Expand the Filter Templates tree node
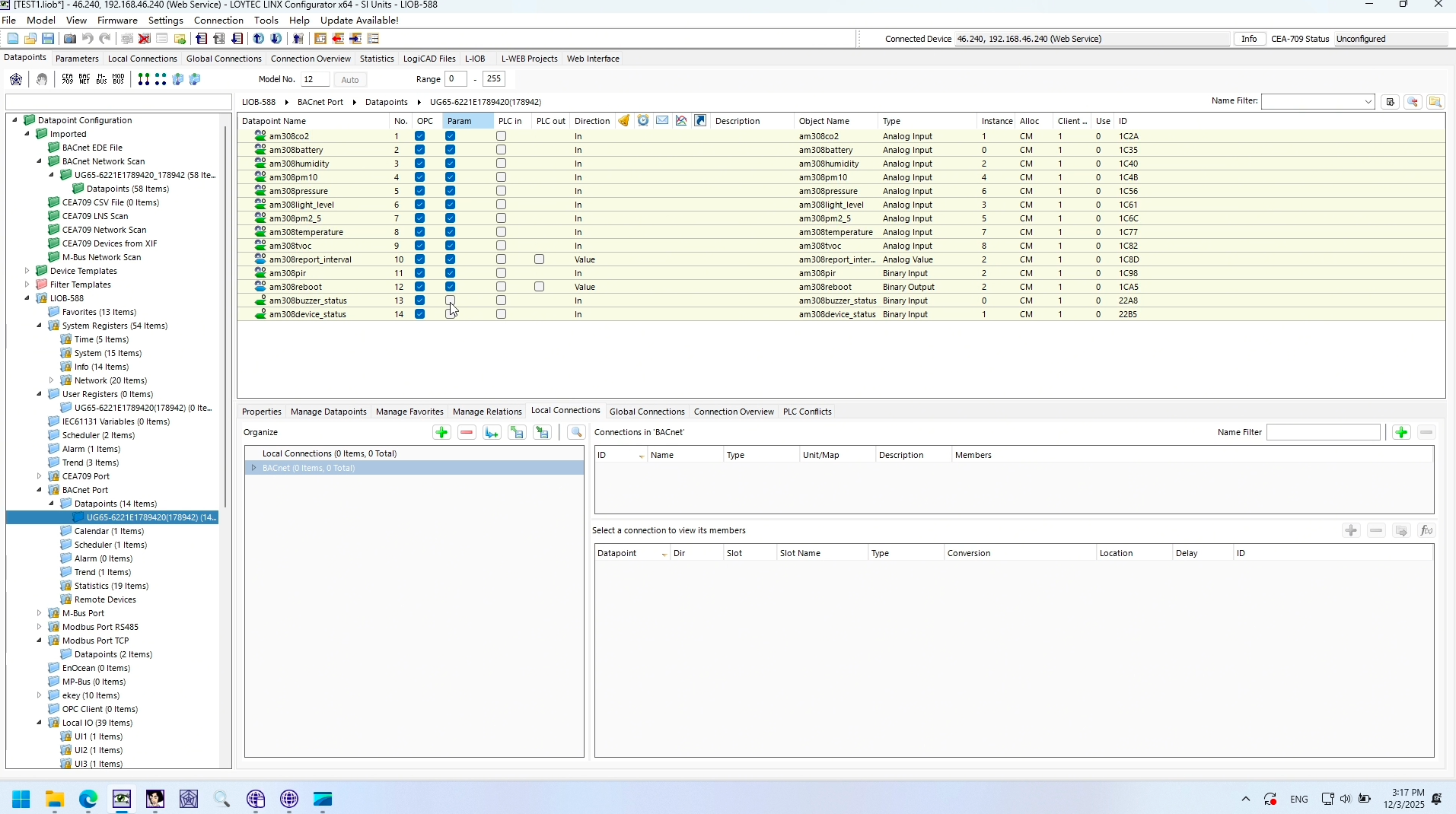The image size is (1456, 814). pos(27,285)
